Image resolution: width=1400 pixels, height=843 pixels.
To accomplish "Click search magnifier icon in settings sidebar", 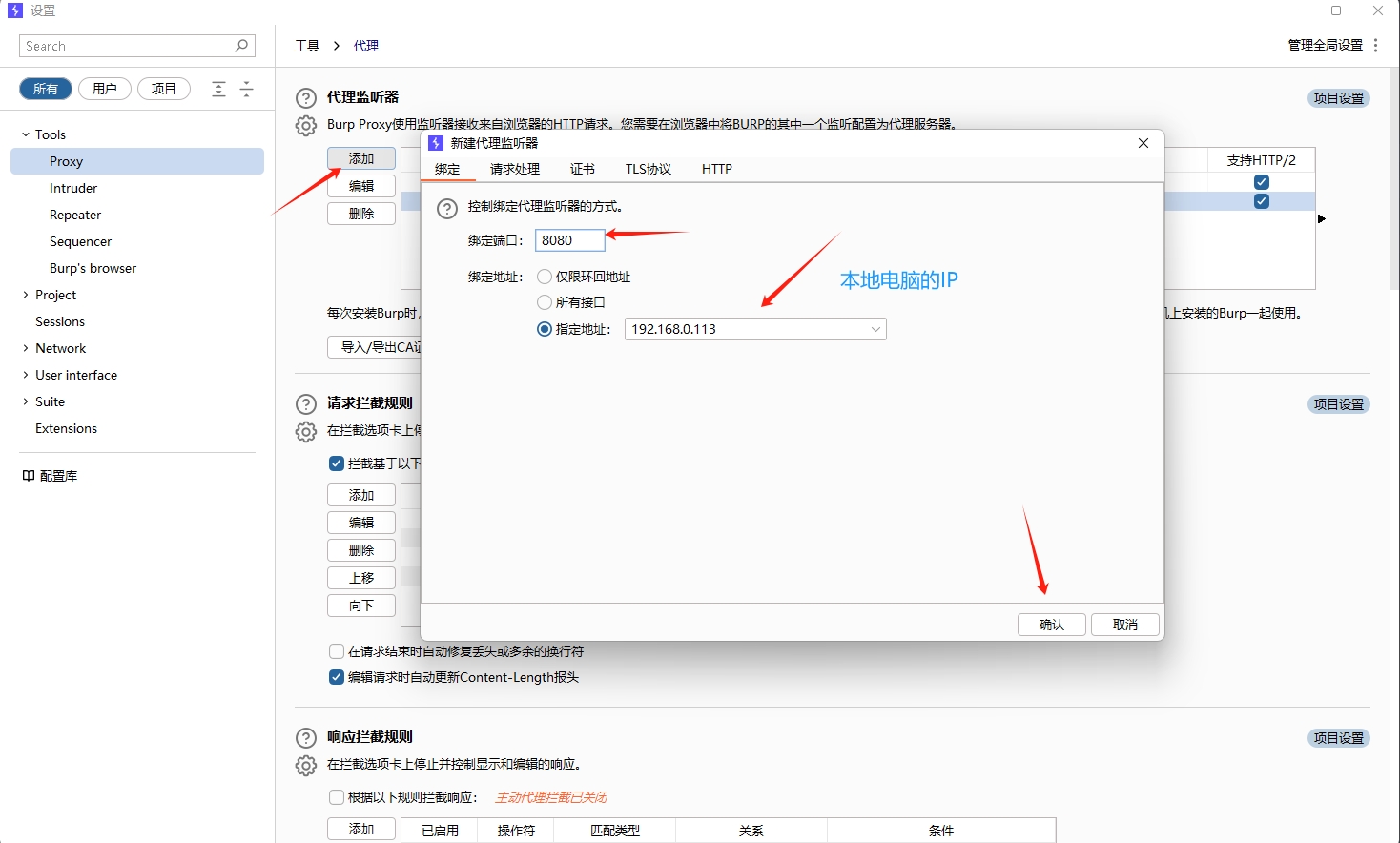I will 241,46.
